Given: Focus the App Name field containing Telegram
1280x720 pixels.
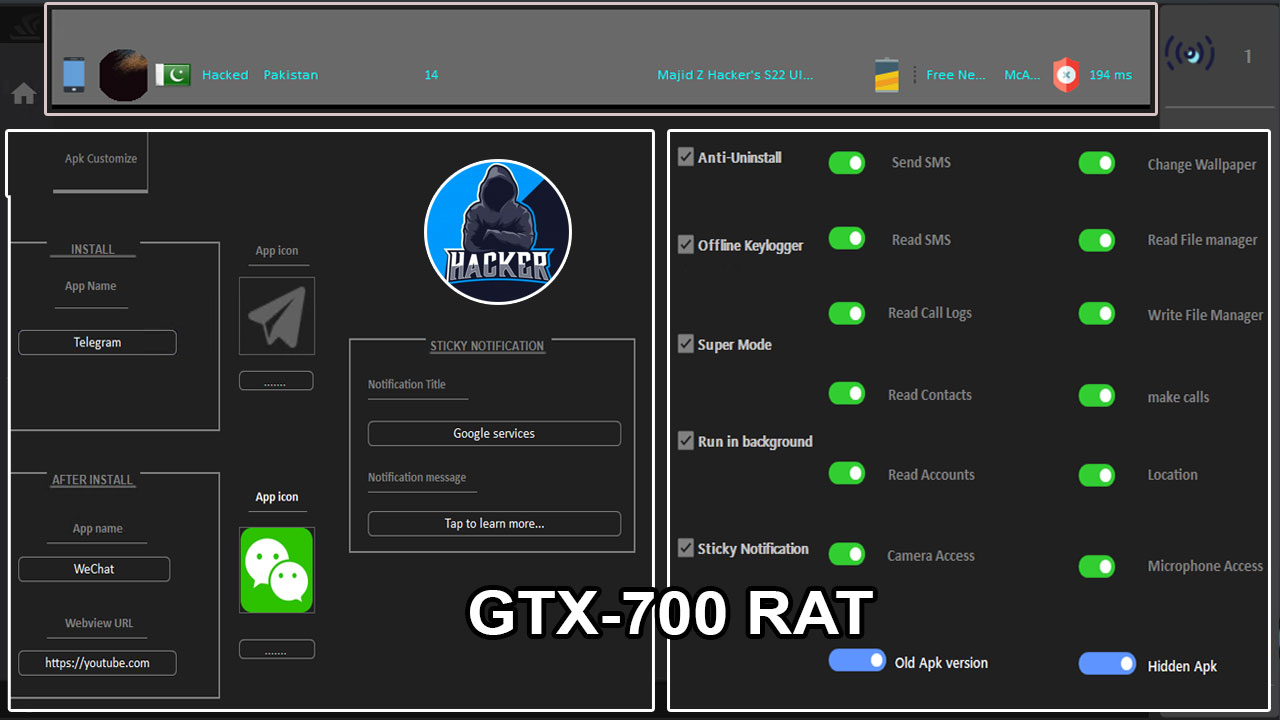Looking at the screenshot, I should click(x=97, y=342).
